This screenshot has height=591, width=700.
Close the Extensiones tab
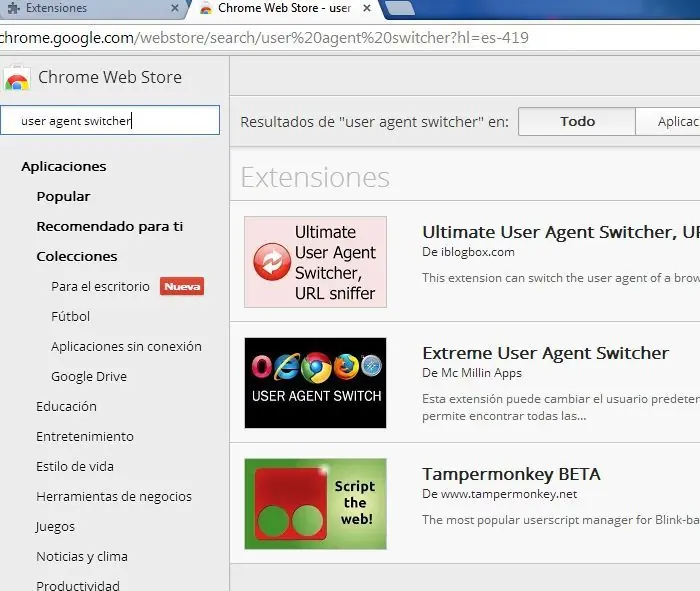[x=175, y=8]
